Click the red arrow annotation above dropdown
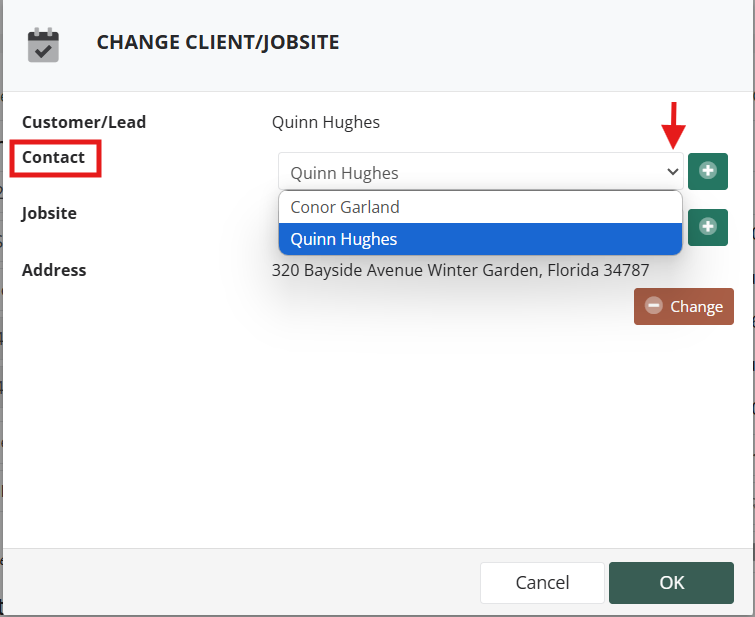Viewport: 755px width, 617px height. [673, 125]
